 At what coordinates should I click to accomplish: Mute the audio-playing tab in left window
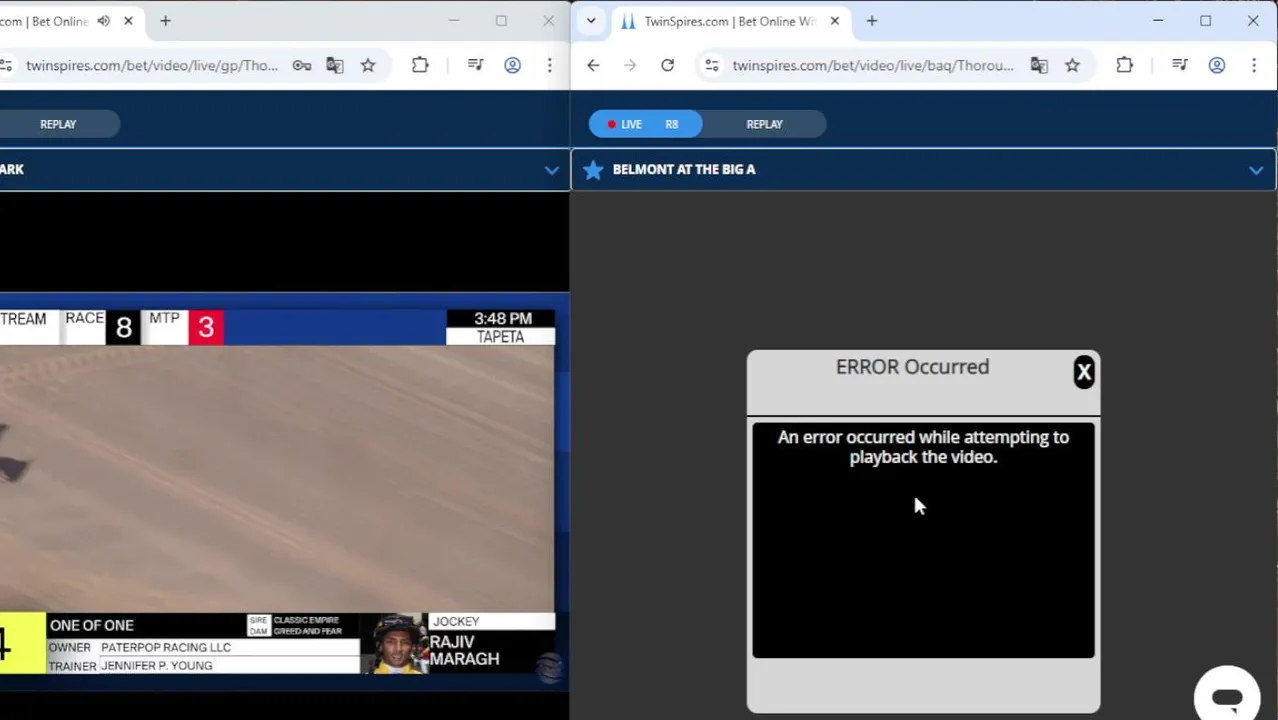[103, 21]
